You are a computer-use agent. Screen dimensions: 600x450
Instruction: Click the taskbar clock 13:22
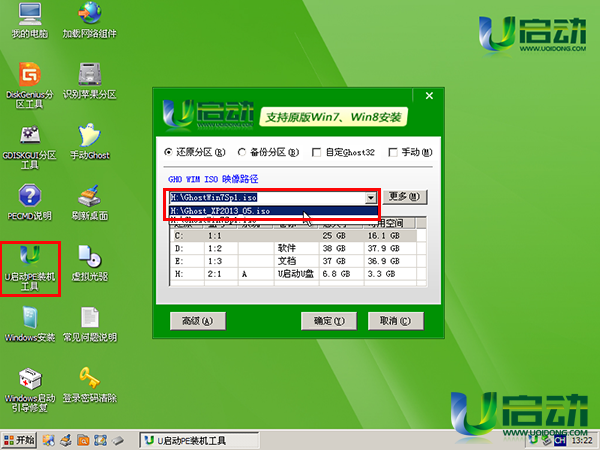[582, 440]
